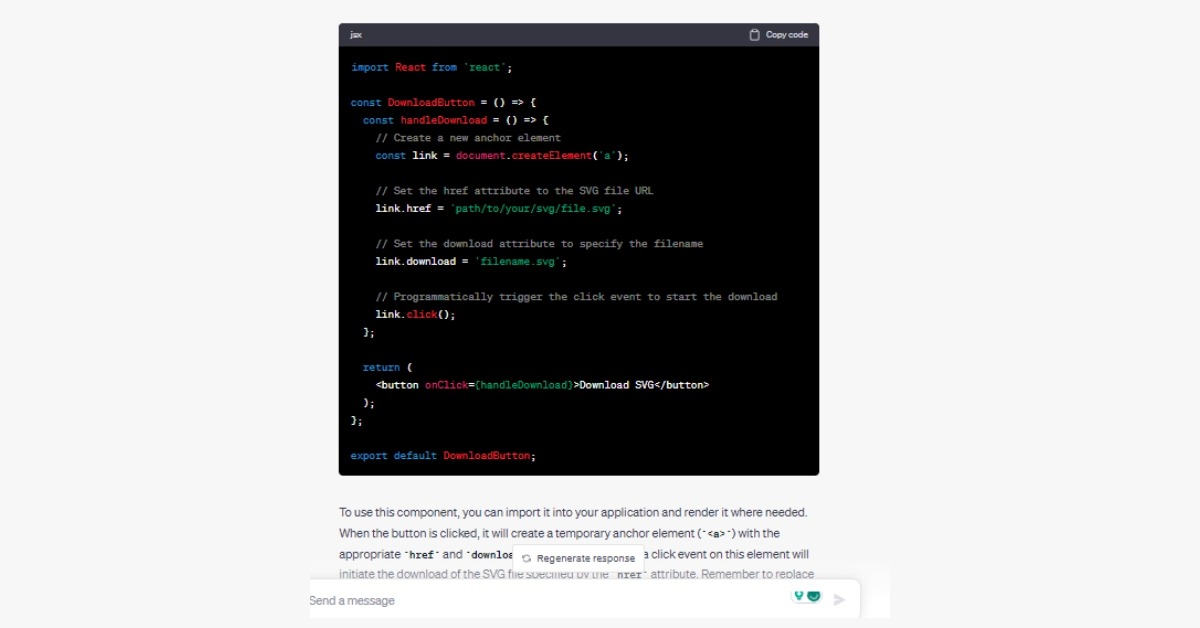Click the green face extension icon in message box

click(814, 596)
